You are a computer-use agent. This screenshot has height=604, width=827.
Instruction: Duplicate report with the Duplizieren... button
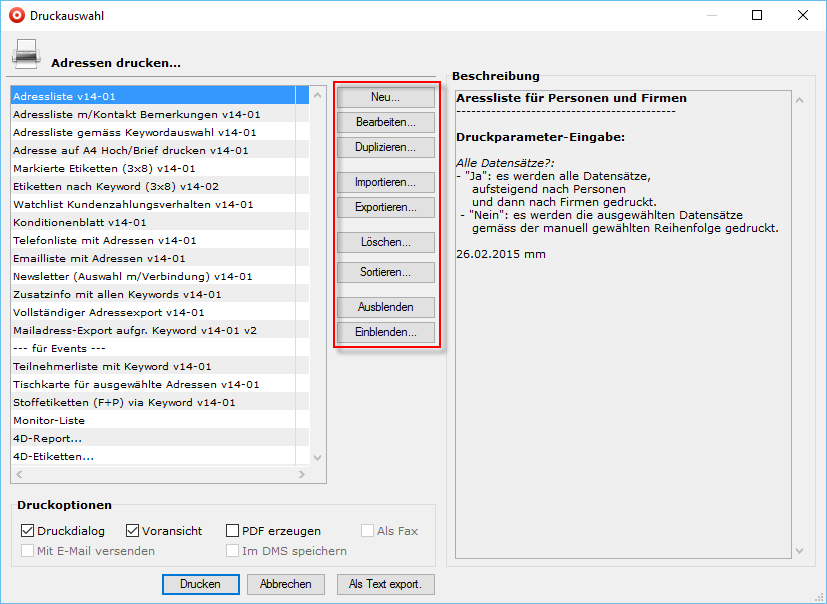385,147
